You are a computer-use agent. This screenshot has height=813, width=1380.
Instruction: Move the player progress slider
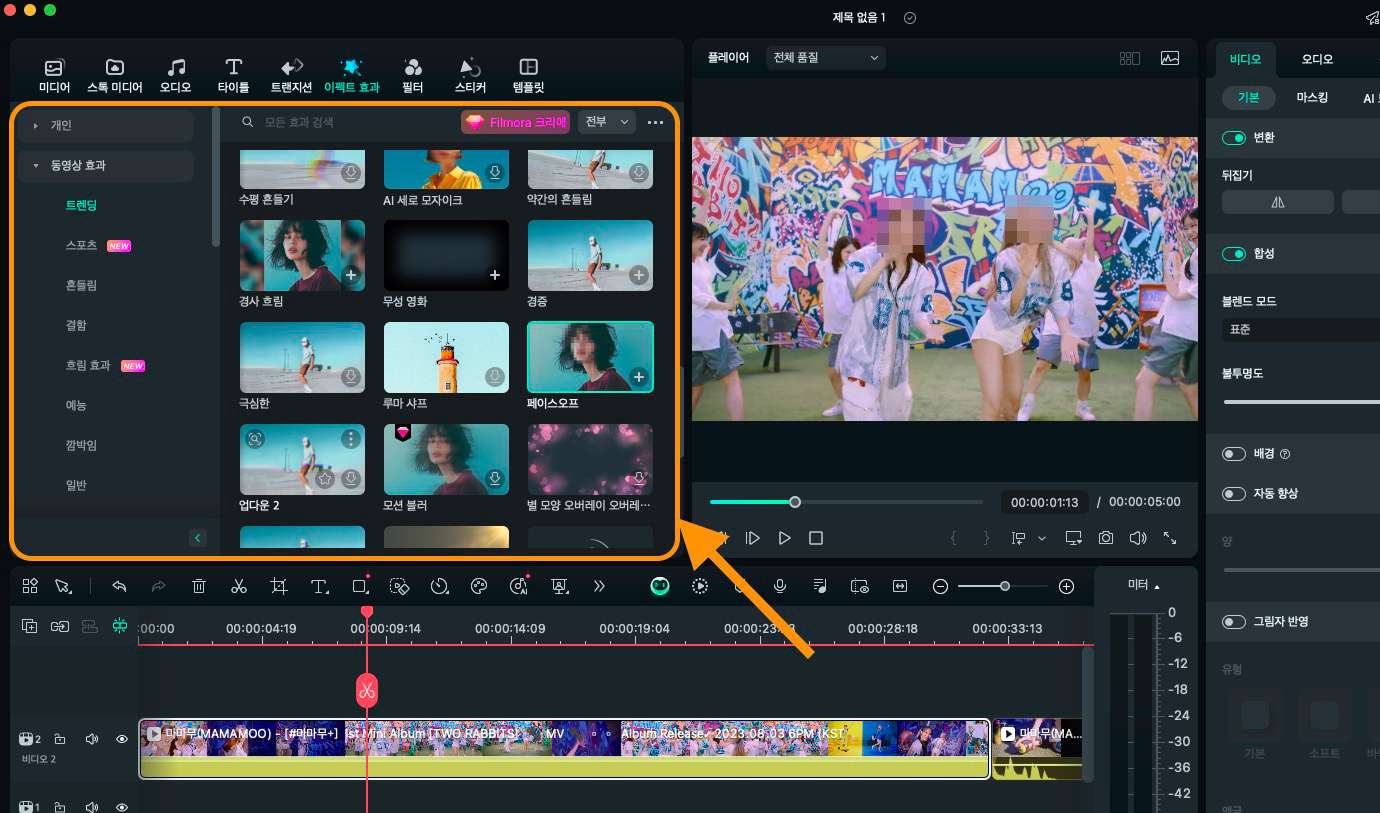coord(795,502)
